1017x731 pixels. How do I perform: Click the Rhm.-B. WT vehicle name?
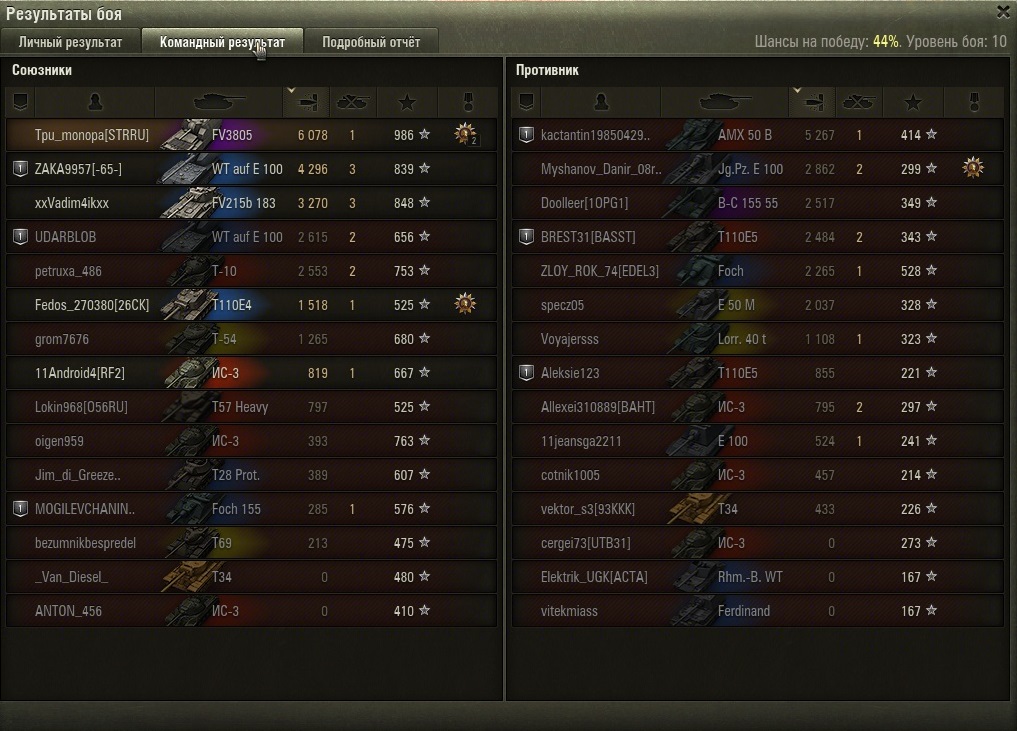pos(750,577)
